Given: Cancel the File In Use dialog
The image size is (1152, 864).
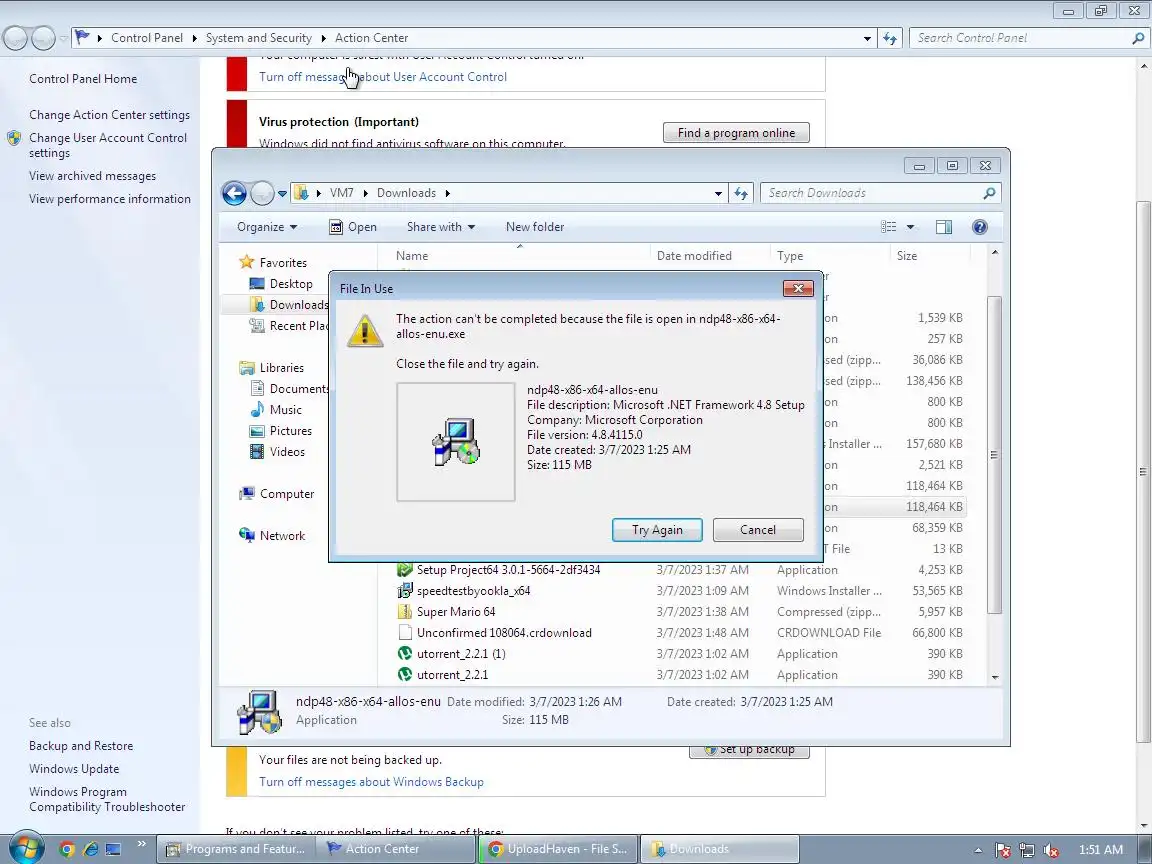Looking at the screenshot, I should click(757, 530).
